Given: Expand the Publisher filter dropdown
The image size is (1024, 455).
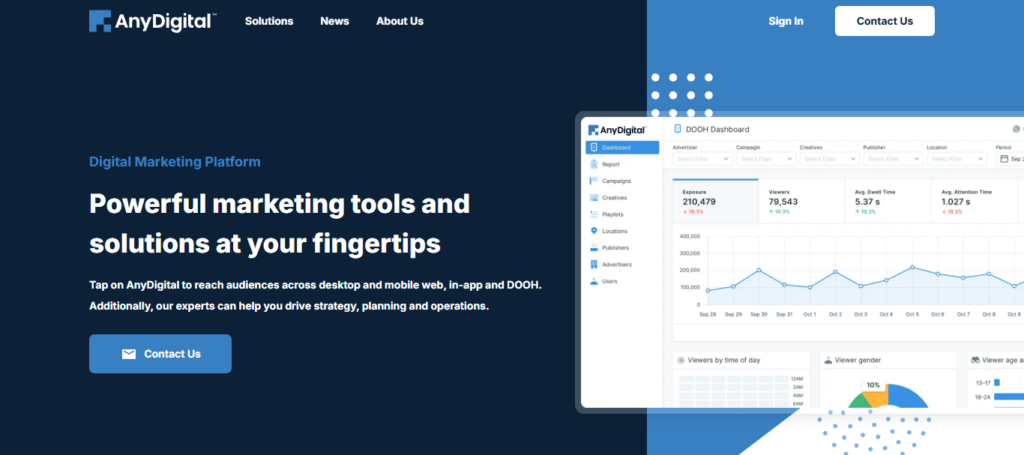Looking at the screenshot, I should 893,159.
